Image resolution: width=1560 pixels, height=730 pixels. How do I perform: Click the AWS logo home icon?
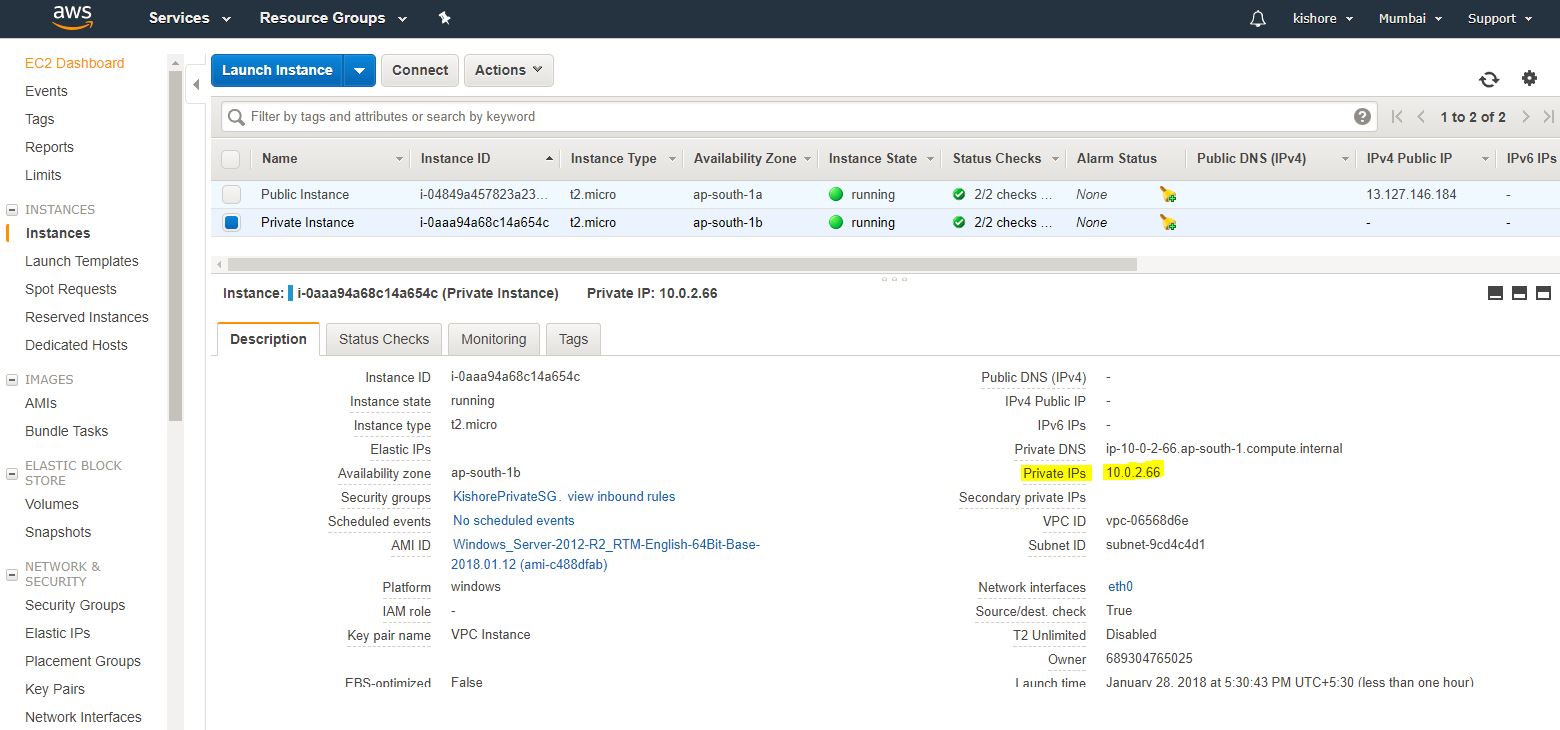pyautogui.click(x=73, y=17)
